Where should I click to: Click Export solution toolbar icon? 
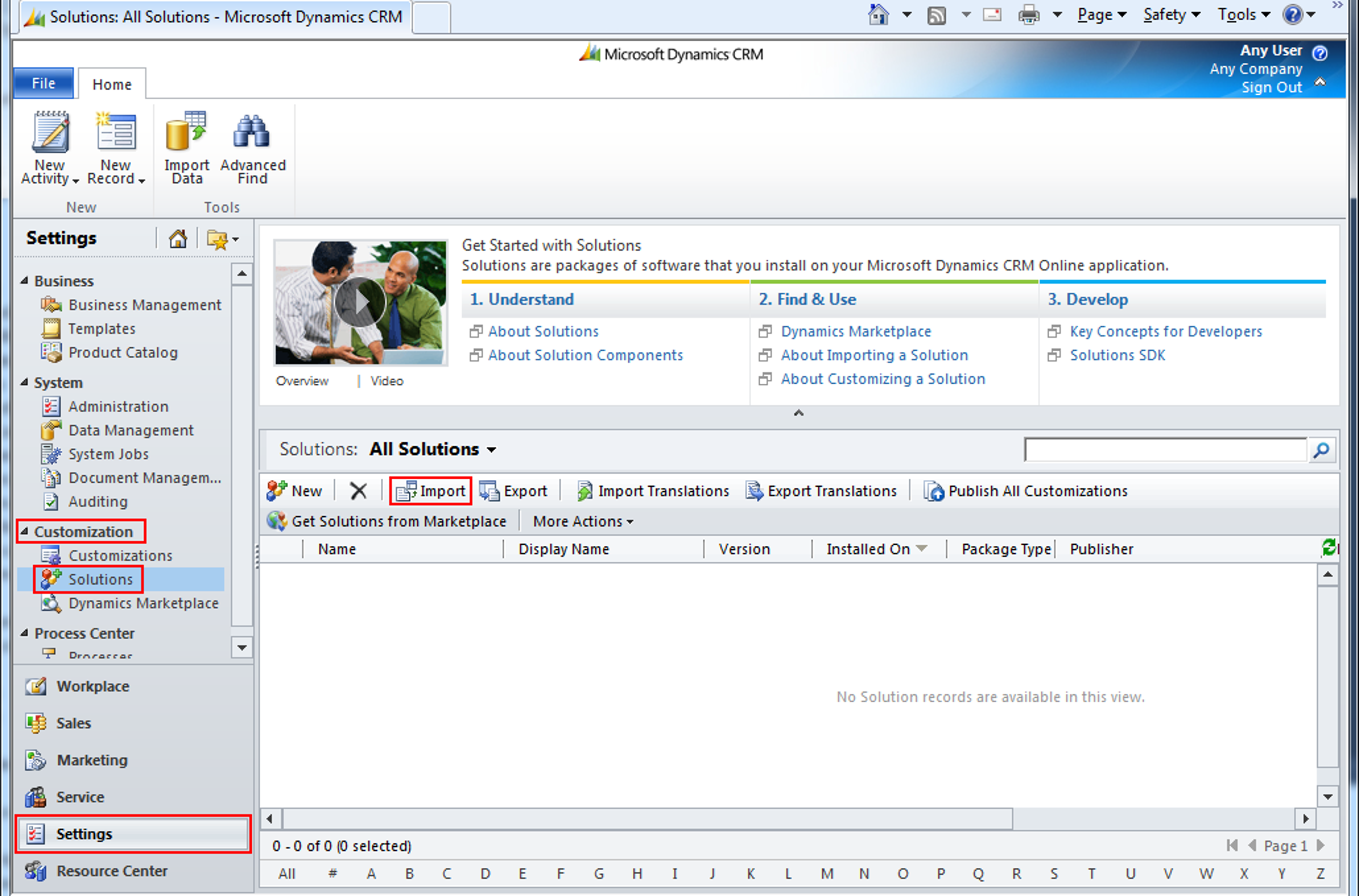(x=489, y=491)
